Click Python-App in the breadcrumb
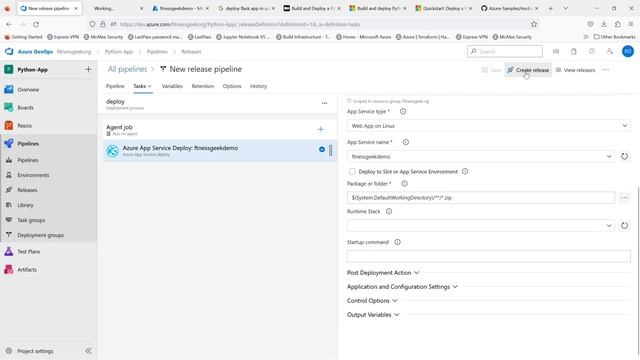This screenshot has width=640, height=360. click(119, 51)
